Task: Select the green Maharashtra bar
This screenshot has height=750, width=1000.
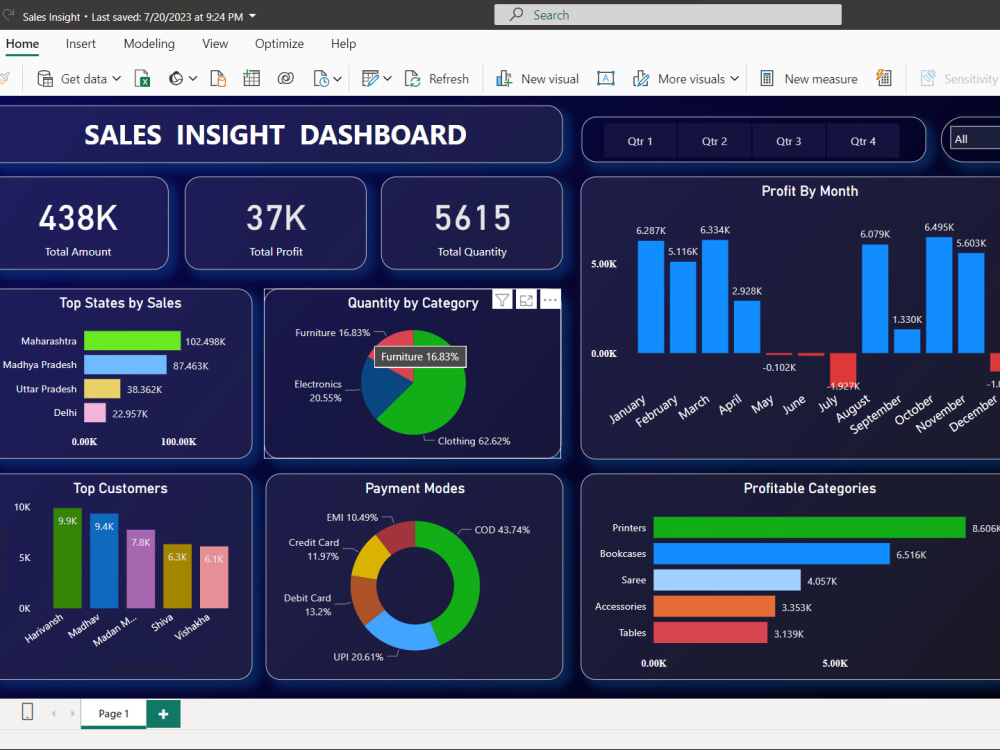Action: [x=132, y=341]
